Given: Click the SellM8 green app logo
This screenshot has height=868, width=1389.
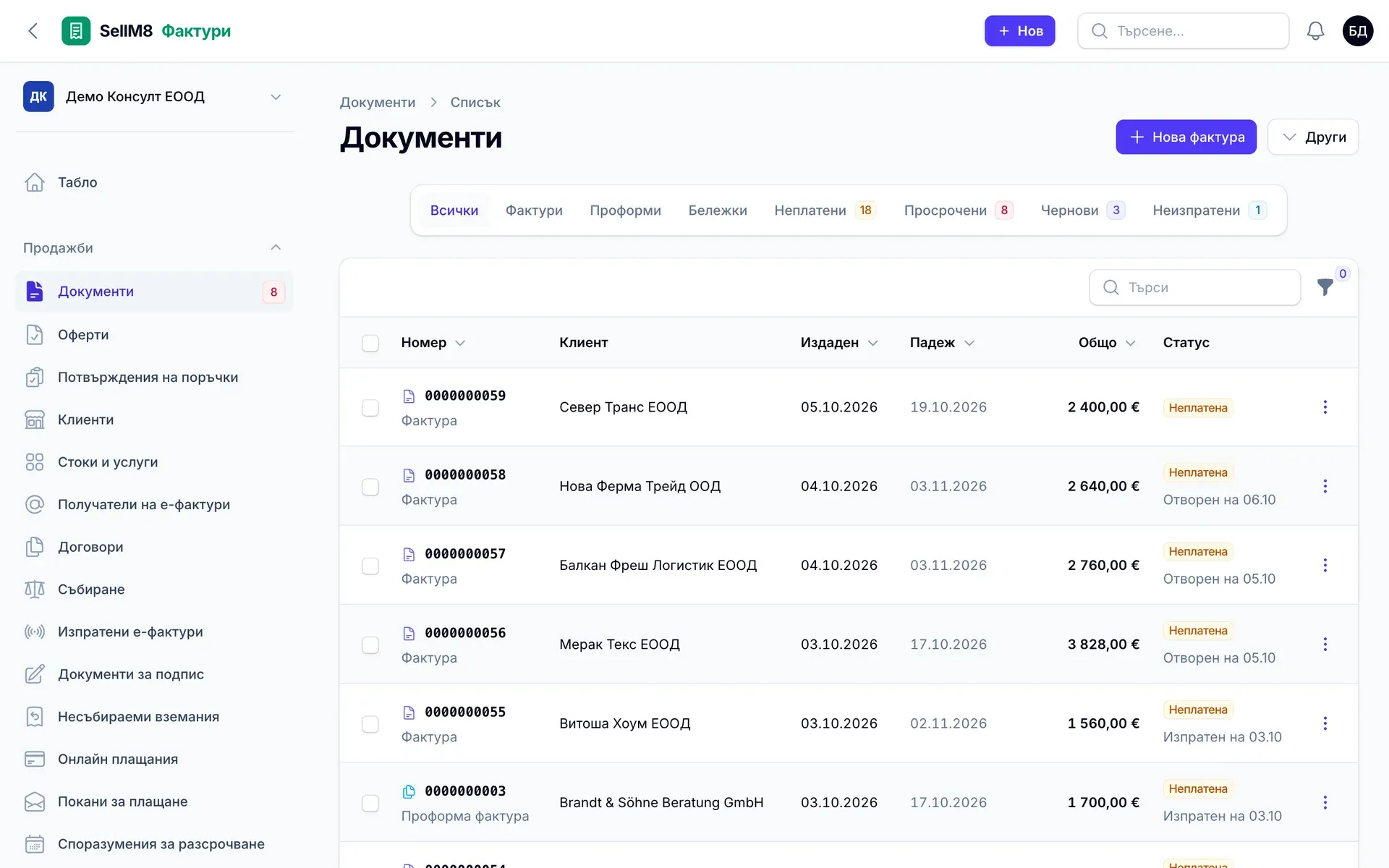Looking at the screenshot, I should (76, 31).
